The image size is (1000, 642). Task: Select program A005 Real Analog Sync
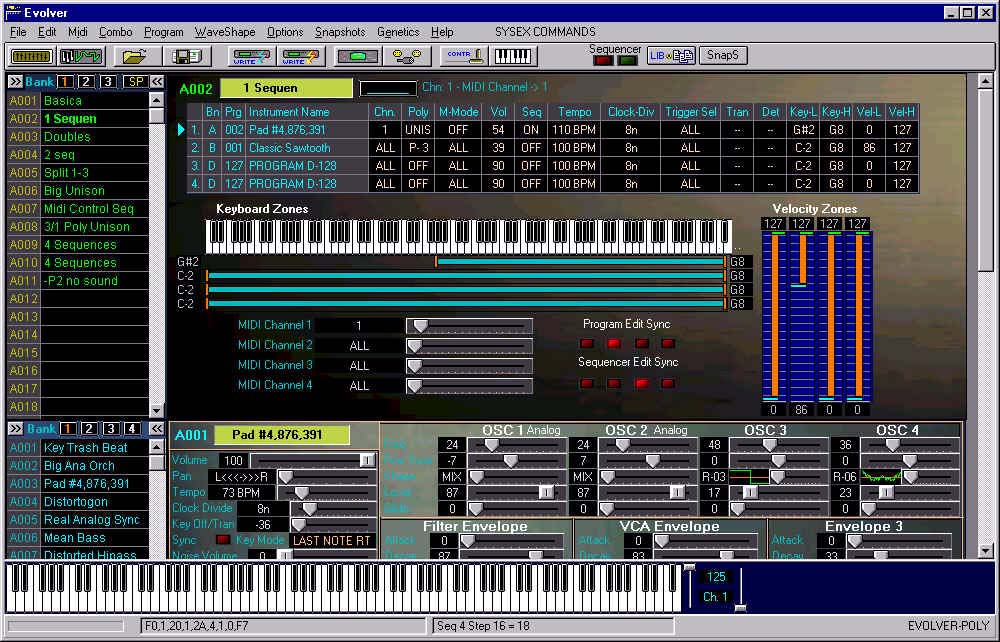point(78,520)
